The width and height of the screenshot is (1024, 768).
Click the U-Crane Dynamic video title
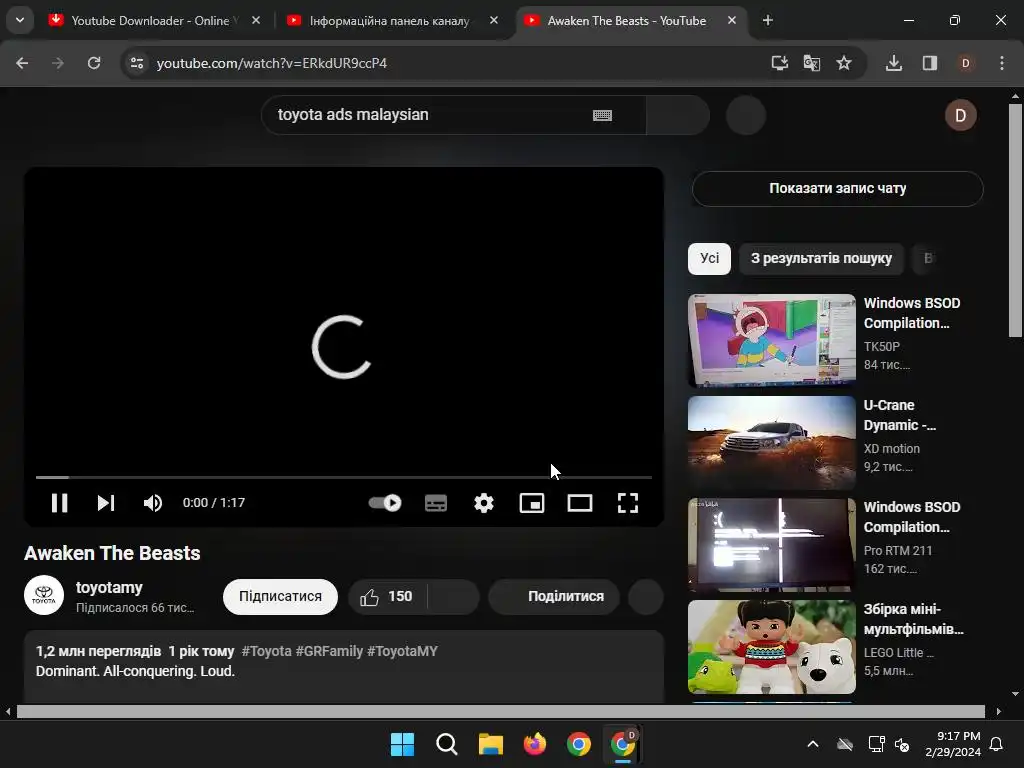click(x=899, y=415)
